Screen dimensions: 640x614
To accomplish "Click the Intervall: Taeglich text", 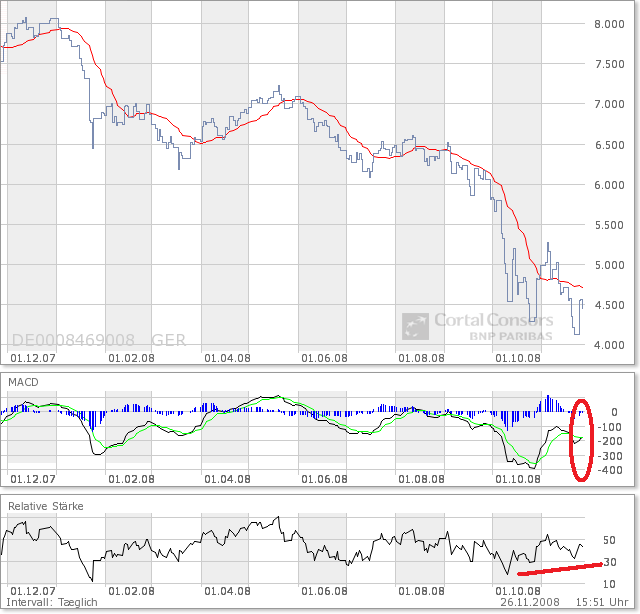I will (52, 603).
